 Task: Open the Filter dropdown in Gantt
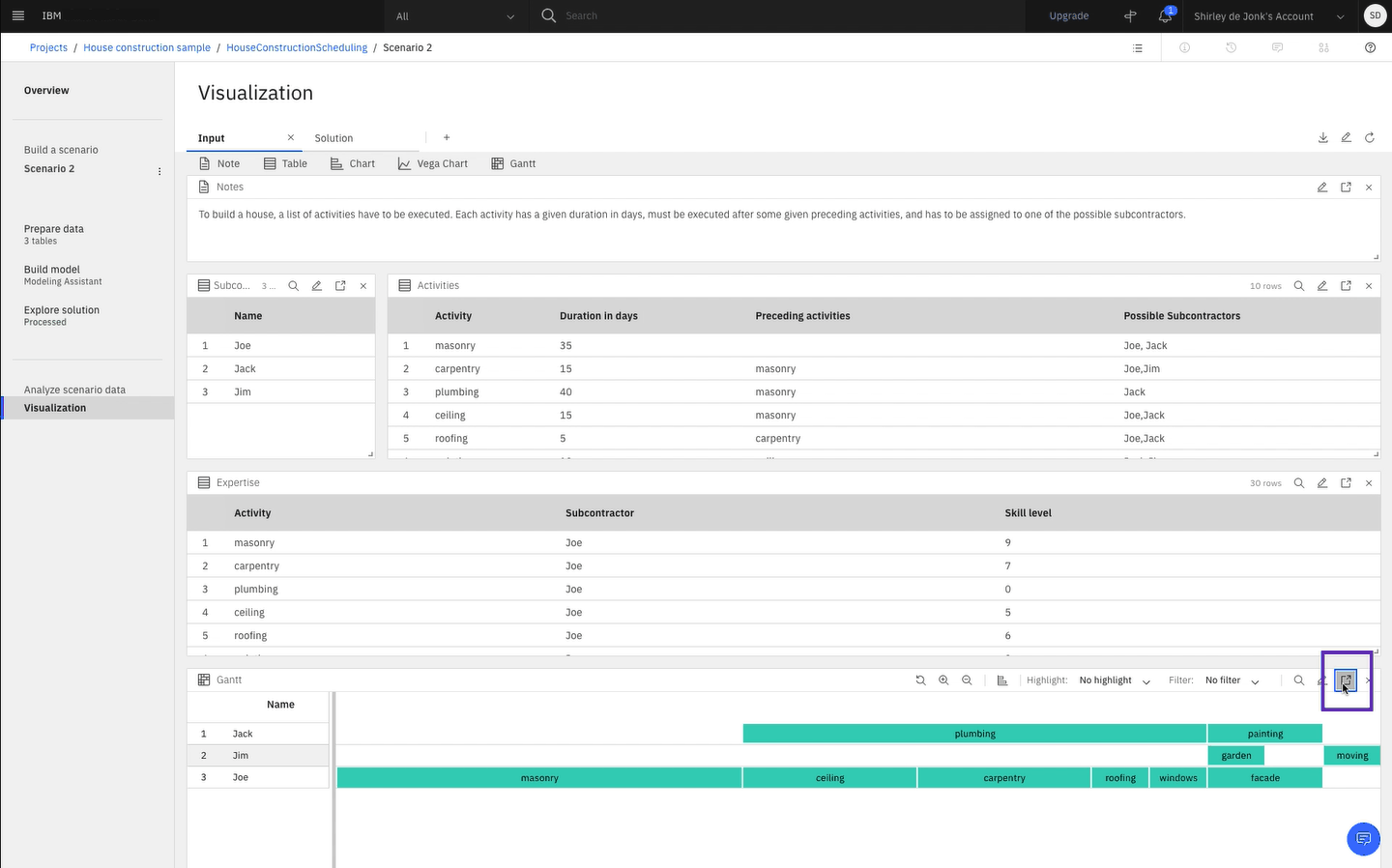tap(1232, 680)
